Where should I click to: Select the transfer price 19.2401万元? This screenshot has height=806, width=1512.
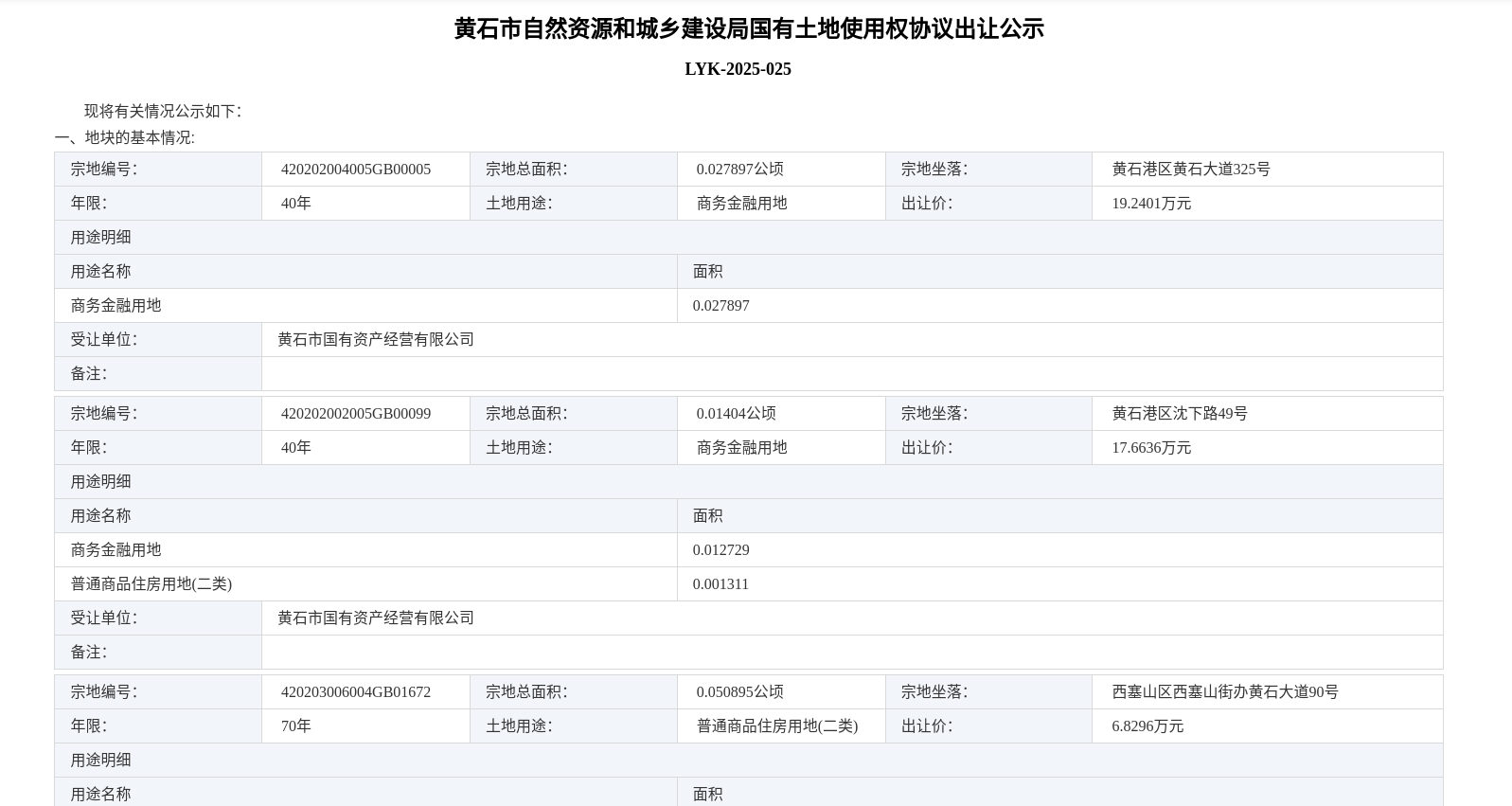coord(1150,204)
